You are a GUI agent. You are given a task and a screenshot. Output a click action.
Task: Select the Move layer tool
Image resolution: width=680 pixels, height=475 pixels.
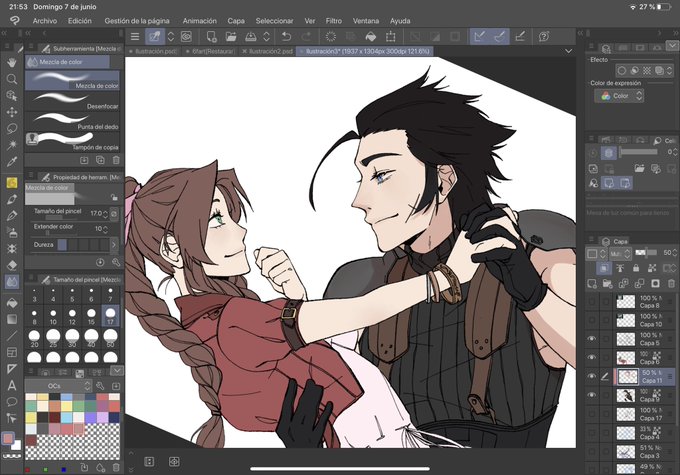[x=12, y=112]
